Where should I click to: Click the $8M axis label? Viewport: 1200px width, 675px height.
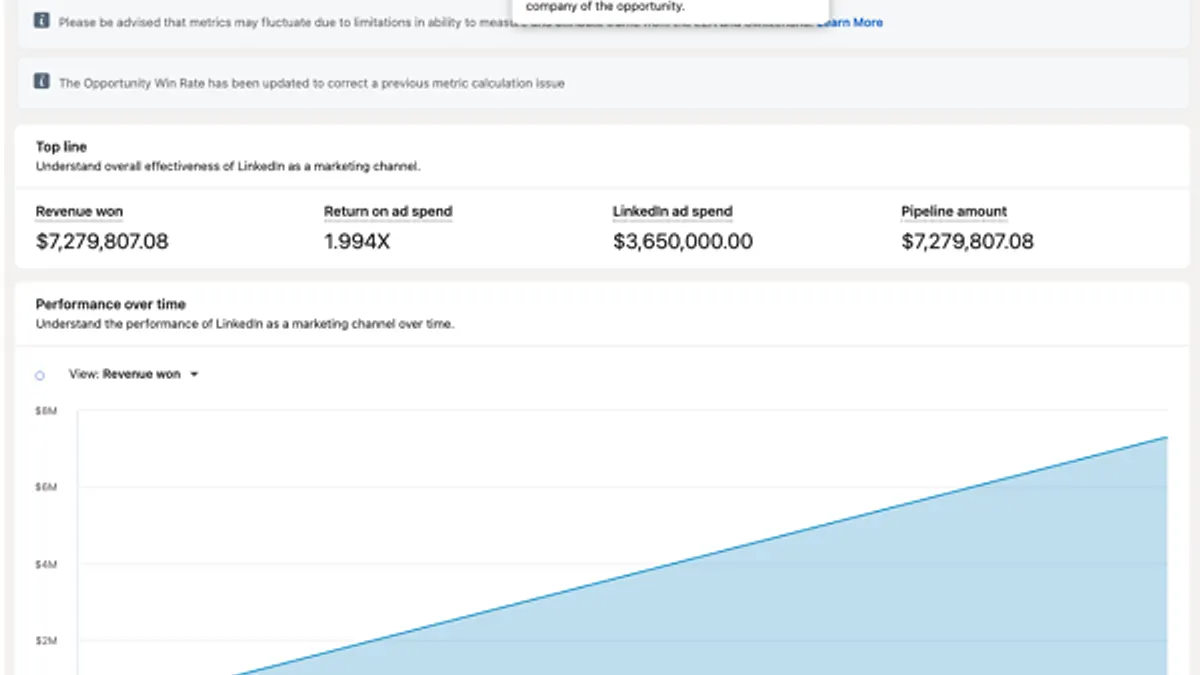coord(46,410)
